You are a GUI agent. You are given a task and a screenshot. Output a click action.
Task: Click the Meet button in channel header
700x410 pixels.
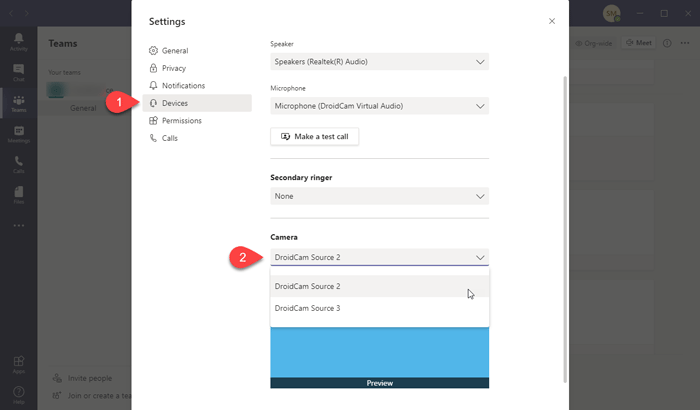[638, 43]
